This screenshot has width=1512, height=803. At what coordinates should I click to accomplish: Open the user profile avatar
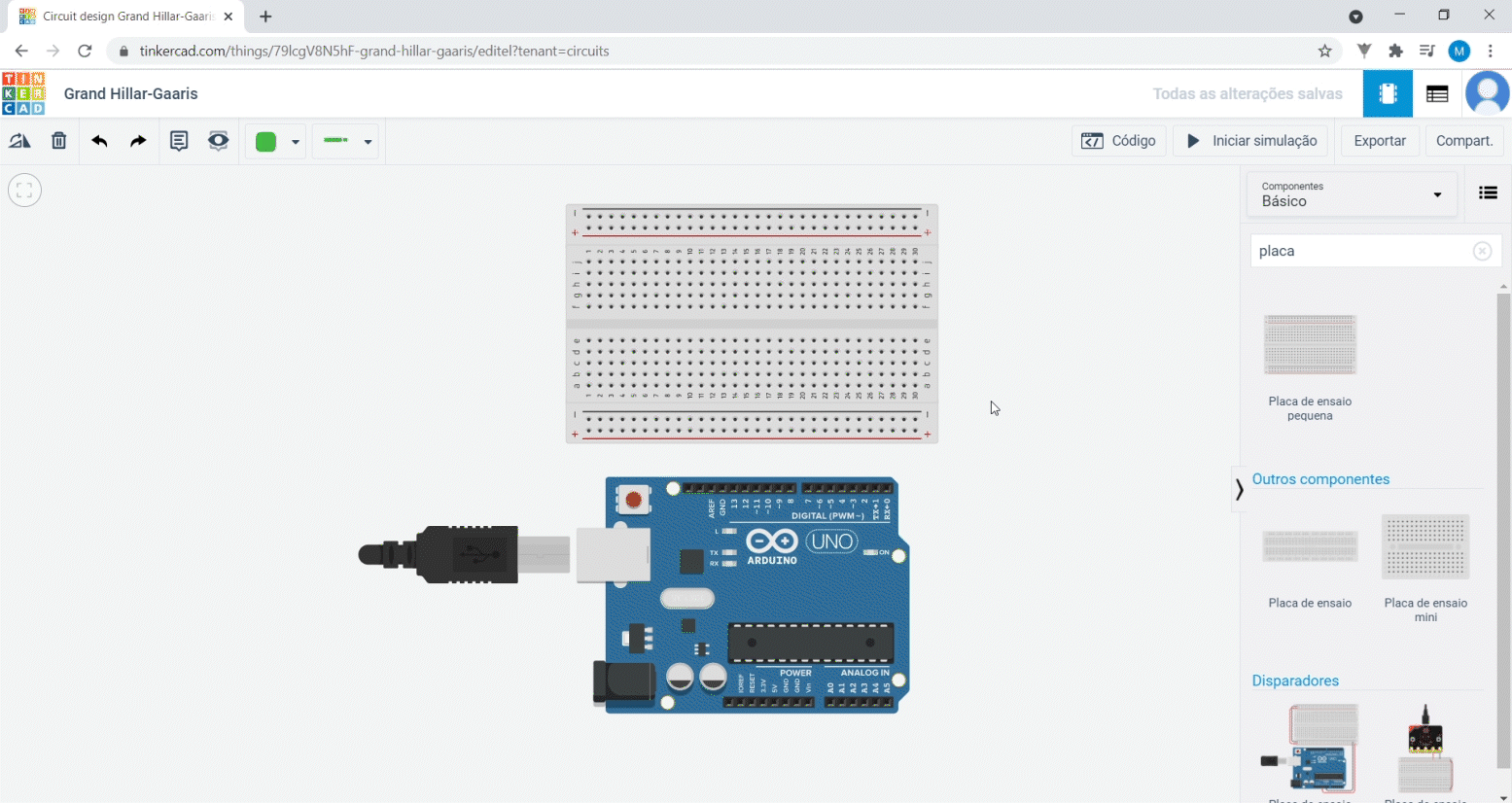[x=1487, y=93]
